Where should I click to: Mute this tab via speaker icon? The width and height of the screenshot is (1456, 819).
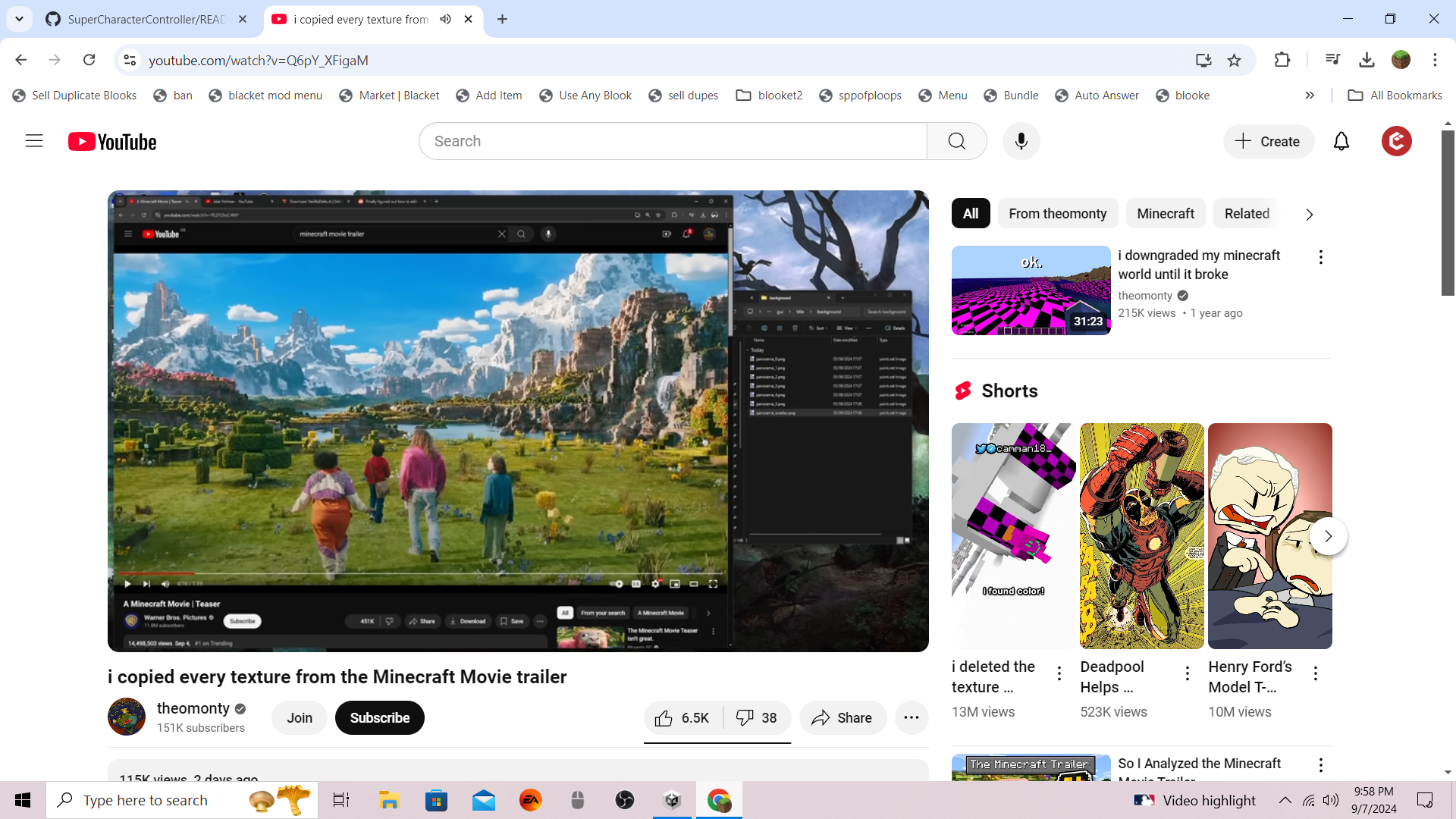pyautogui.click(x=446, y=19)
